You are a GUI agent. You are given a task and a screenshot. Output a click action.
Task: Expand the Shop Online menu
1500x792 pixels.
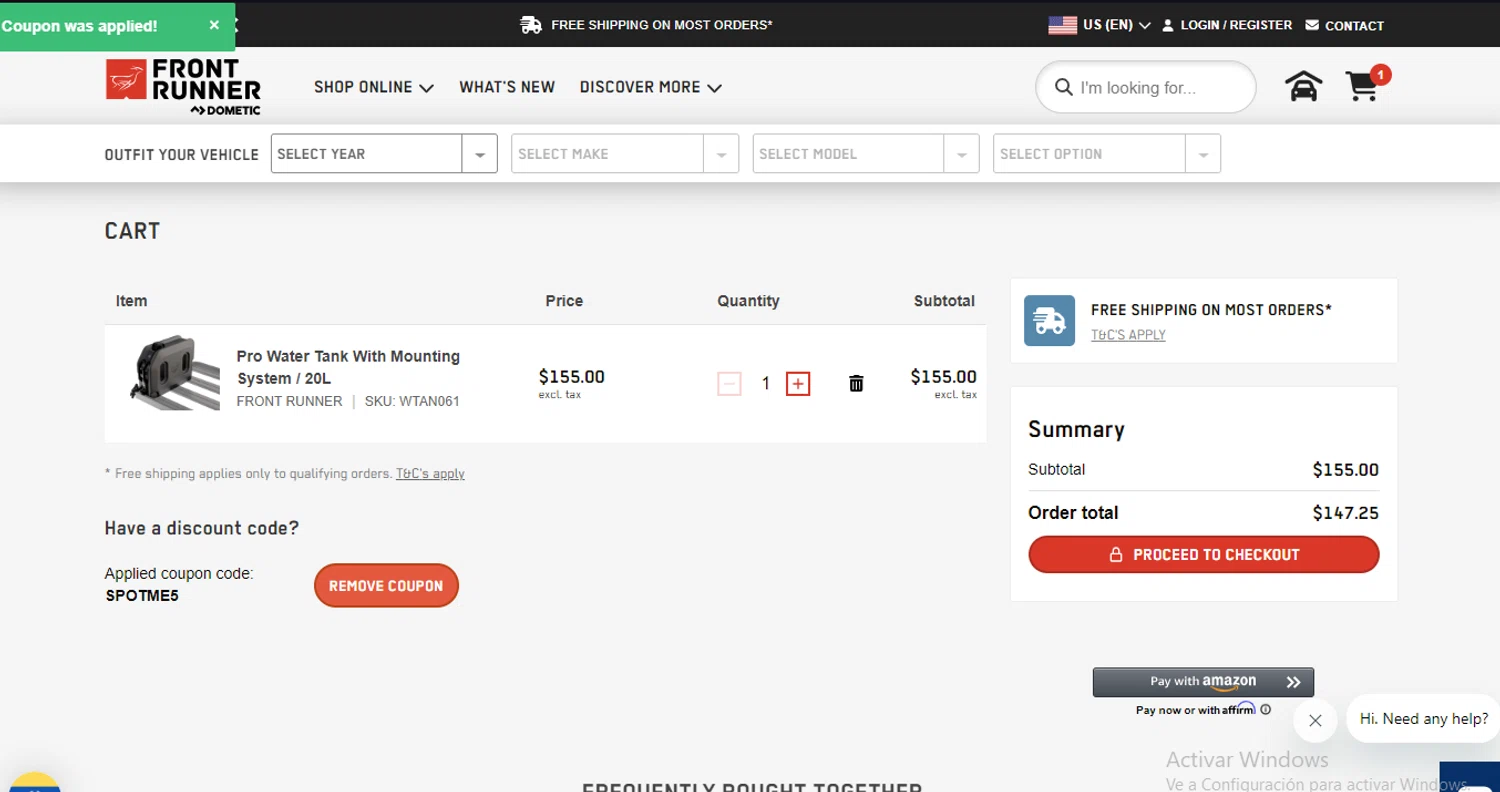coord(373,87)
